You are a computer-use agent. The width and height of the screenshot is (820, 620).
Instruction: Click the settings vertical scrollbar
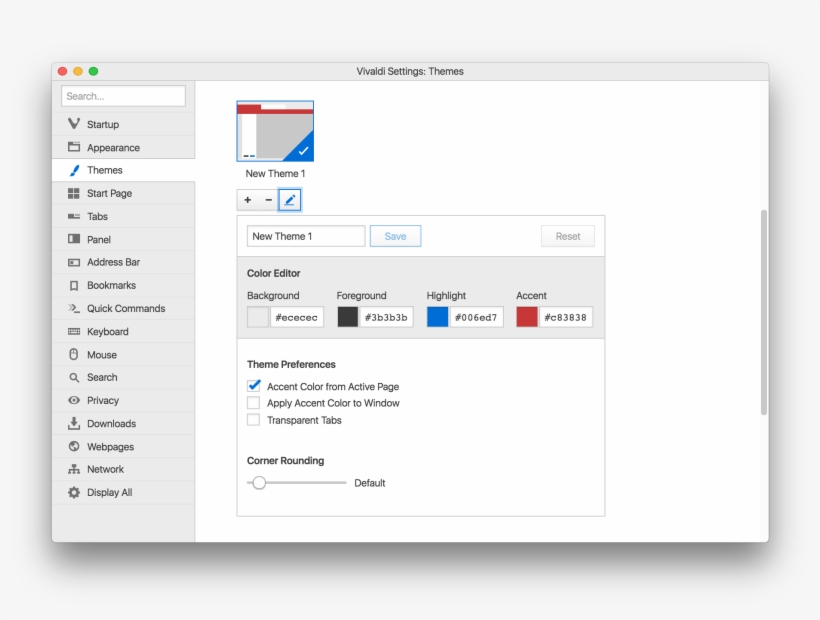[x=764, y=312]
